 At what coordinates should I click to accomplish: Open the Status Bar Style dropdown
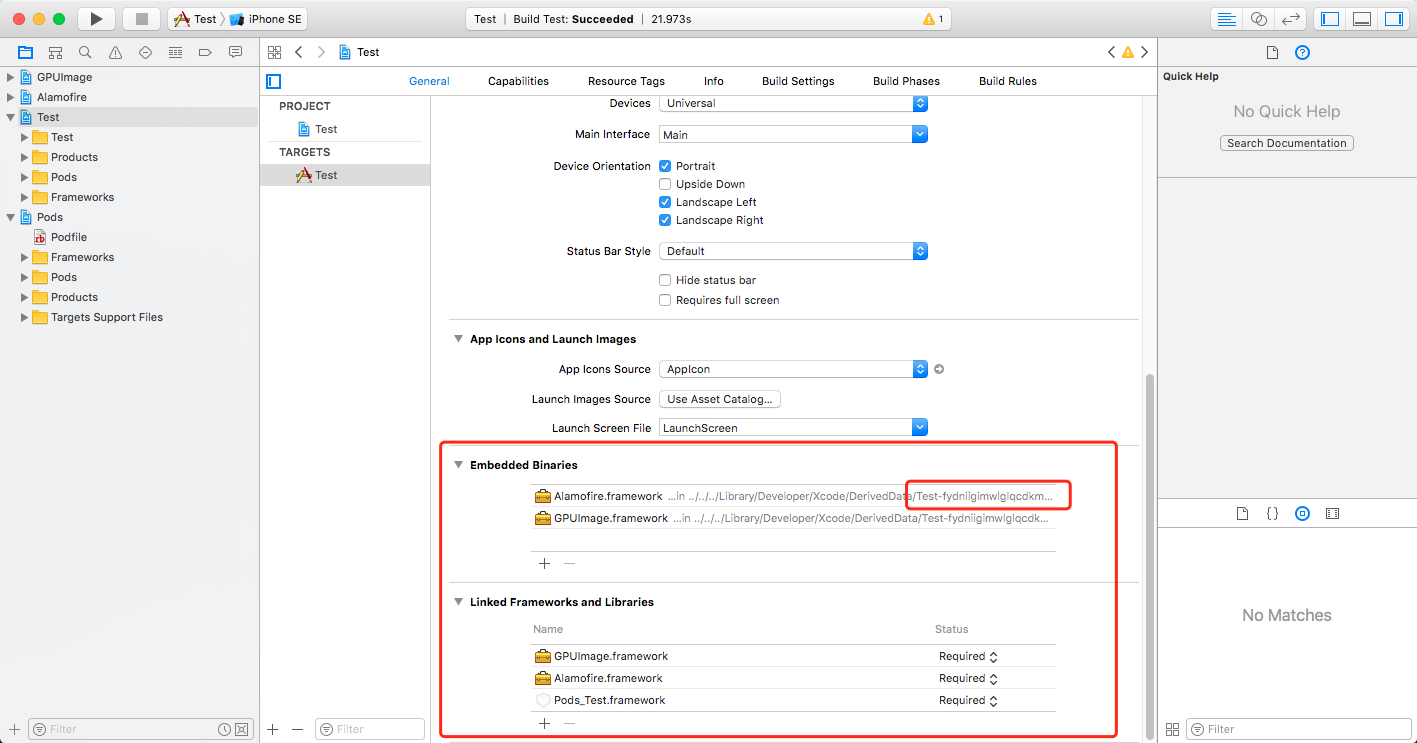coord(793,251)
